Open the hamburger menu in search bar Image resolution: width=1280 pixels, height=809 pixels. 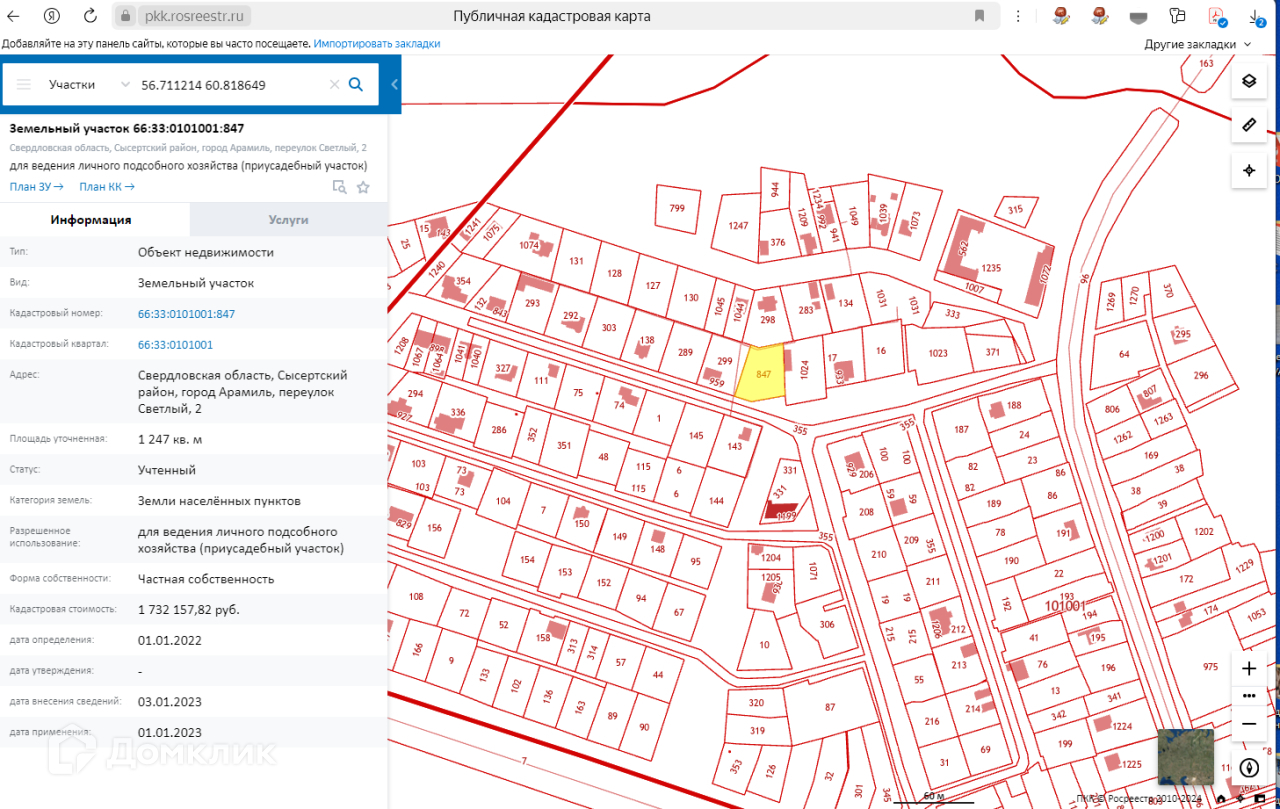pos(24,85)
